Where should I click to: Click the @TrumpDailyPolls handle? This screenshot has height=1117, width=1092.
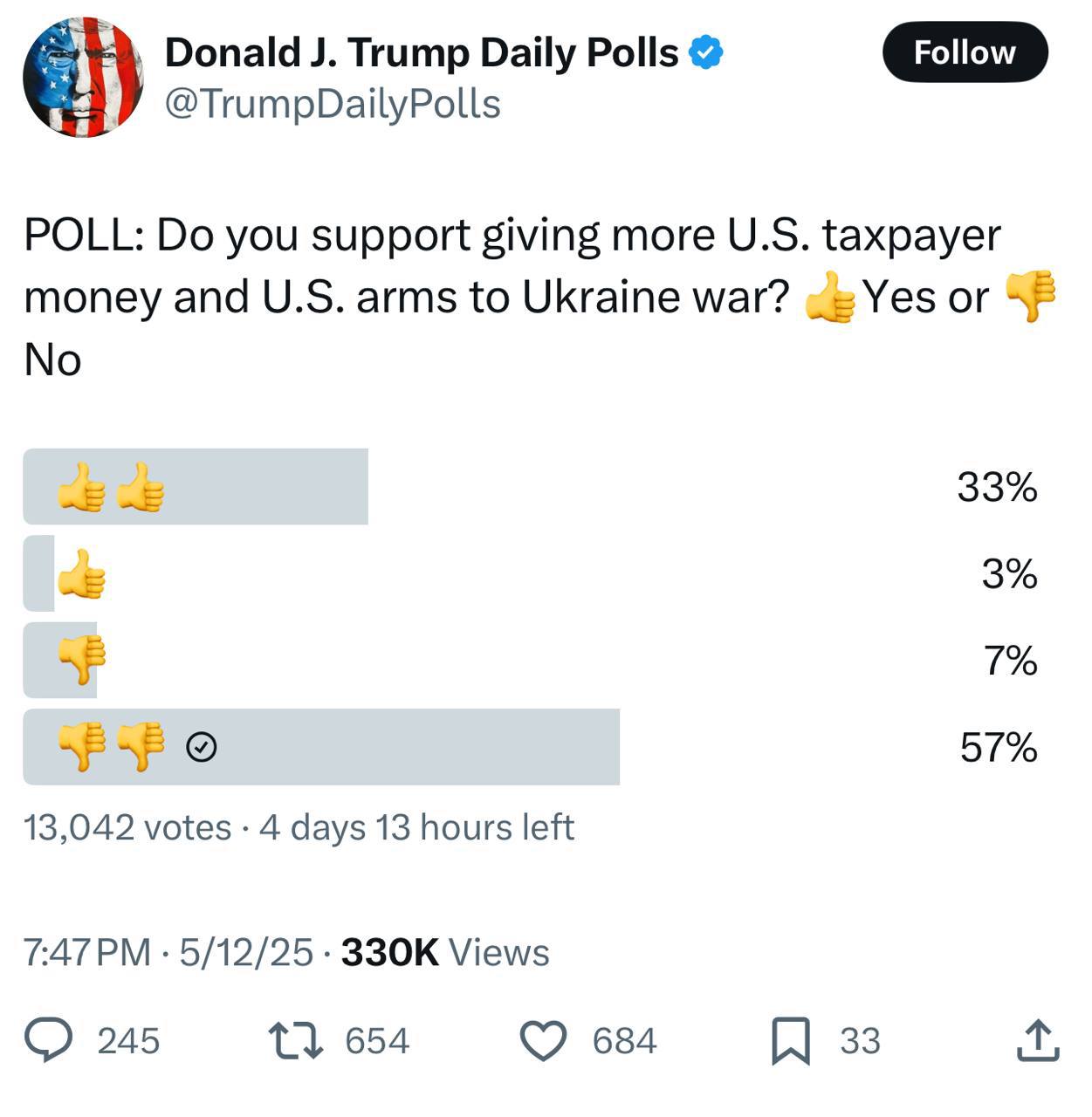pyautogui.click(x=333, y=104)
